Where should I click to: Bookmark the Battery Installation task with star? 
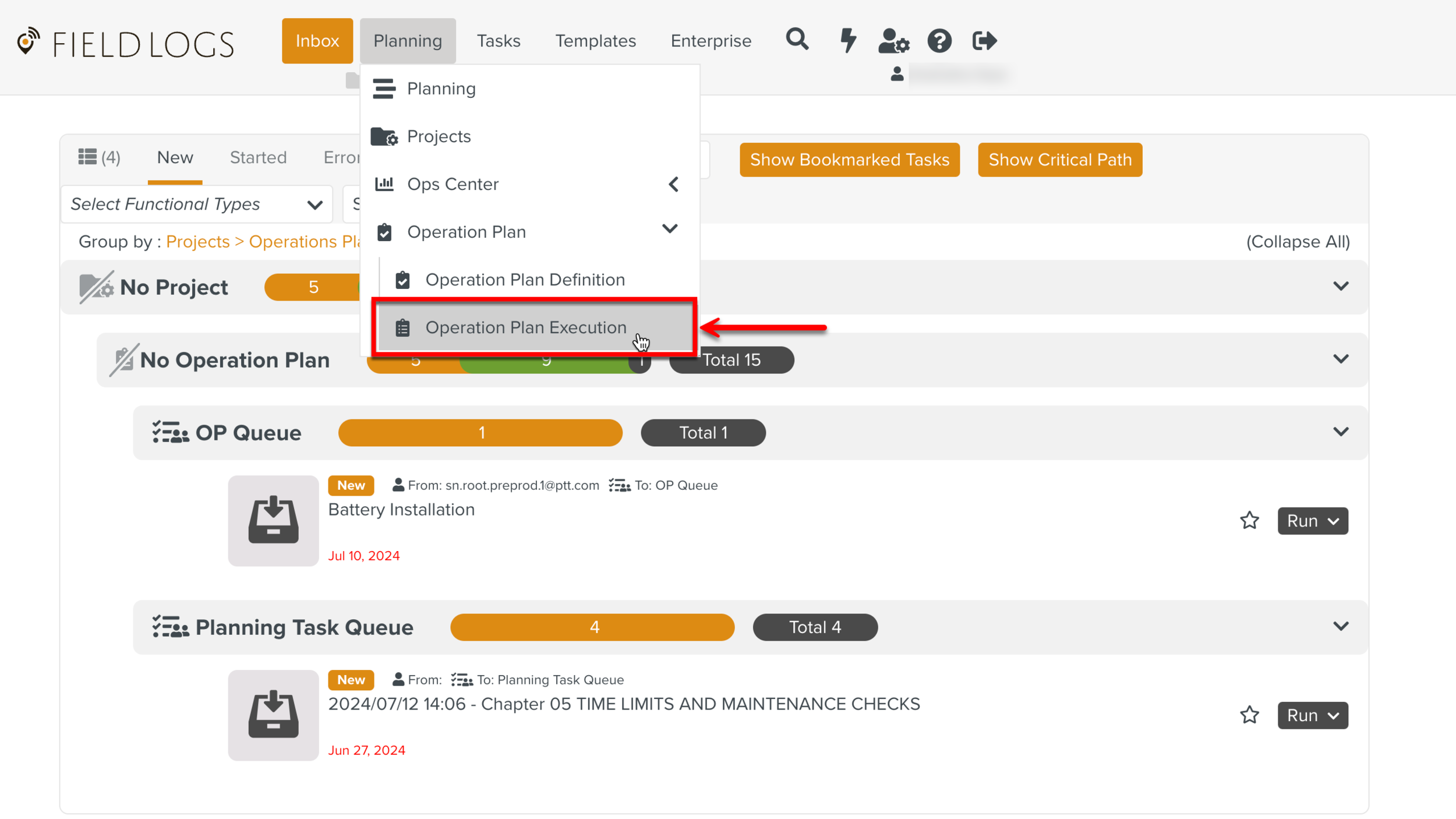[1249, 520]
